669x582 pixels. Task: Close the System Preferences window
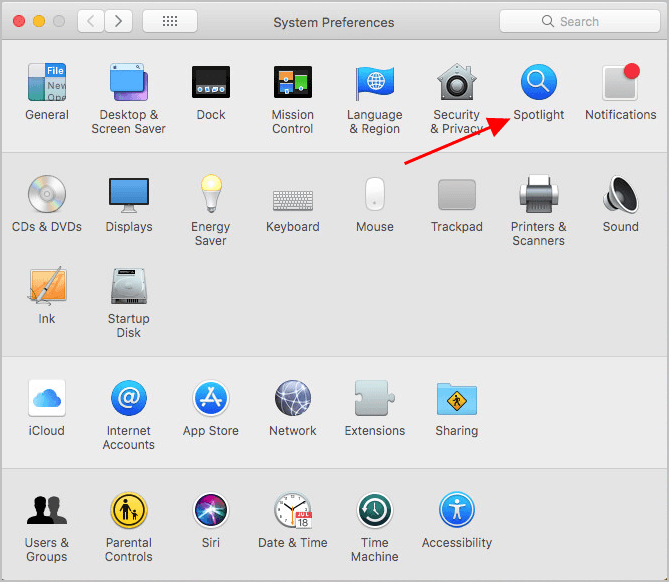[19, 21]
